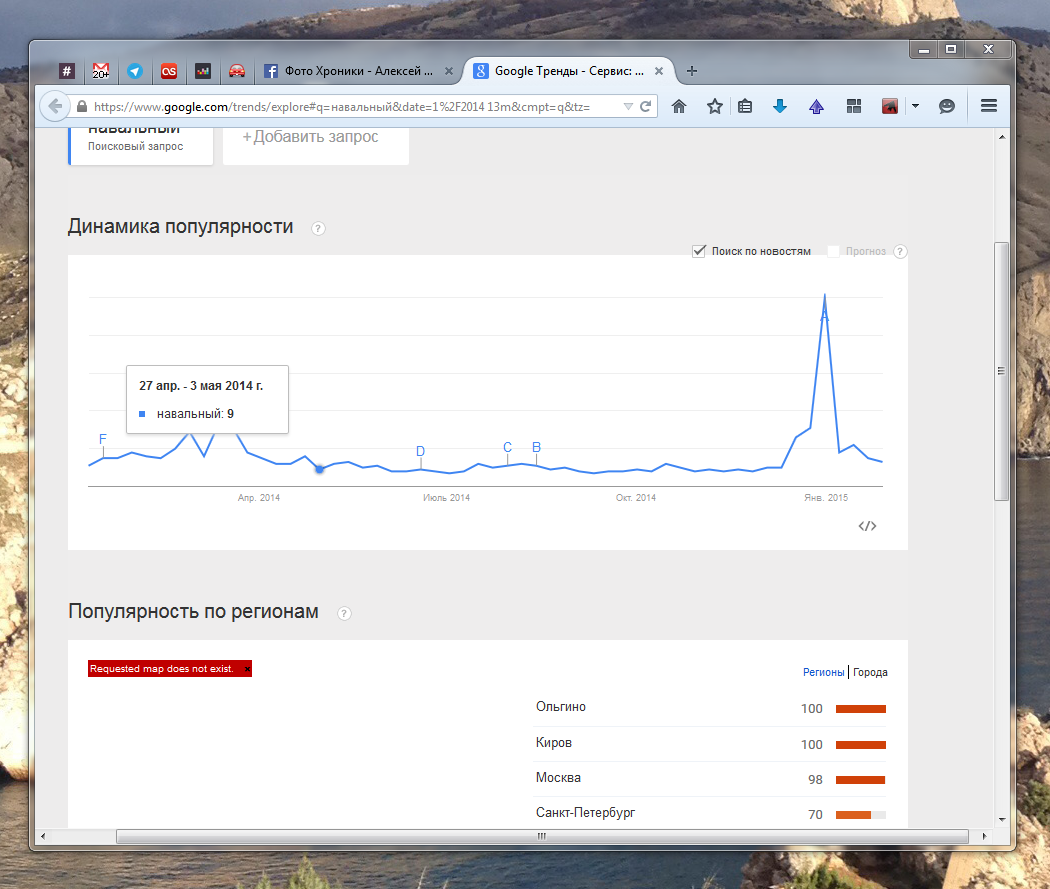Viewport: 1050px width, 889px height.
Task: Open the chat smiley toolbar icon
Action: point(947,106)
